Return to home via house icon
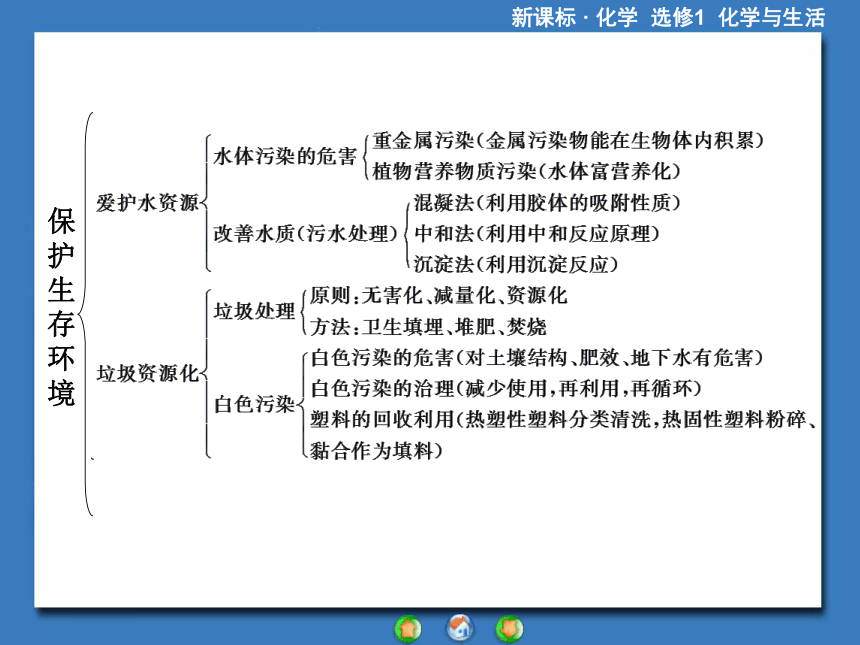This screenshot has height=645, width=860. (x=460, y=628)
